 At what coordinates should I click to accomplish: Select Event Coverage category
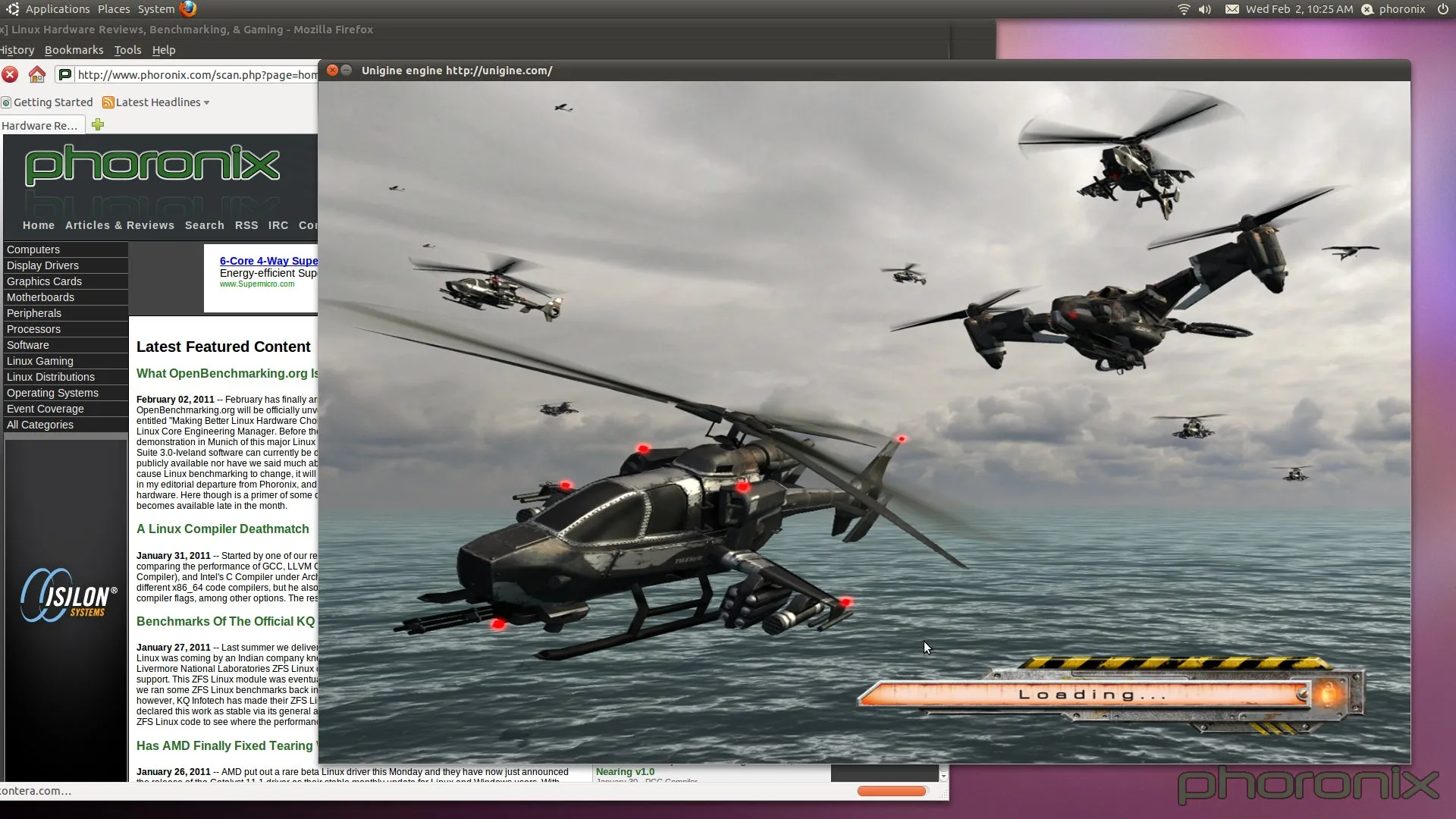click(66, 409)
